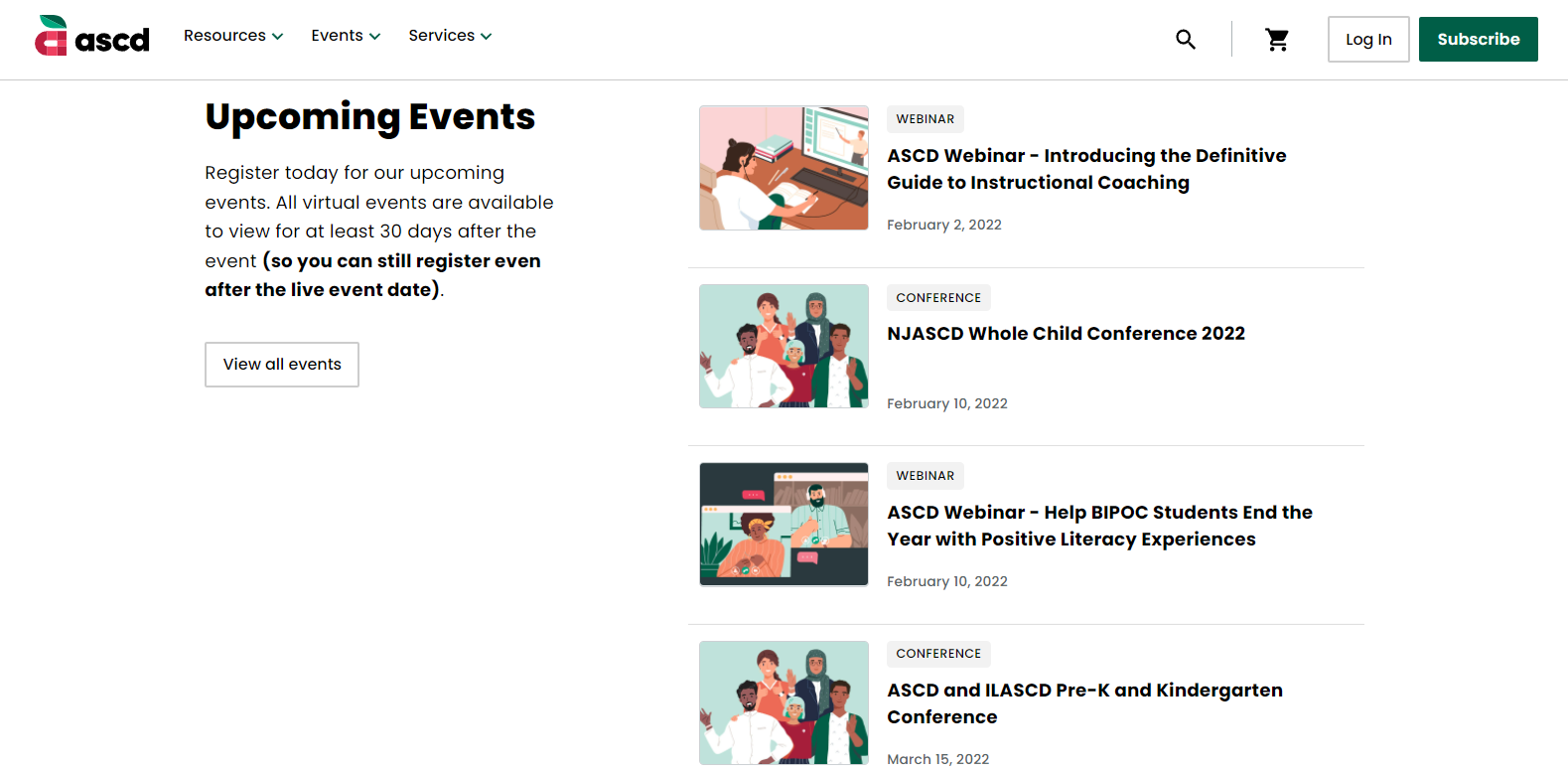1568x773 pixels.
Task: Click the CONFERENCE tag above ILASCD title
Action: (x=938, y=654)
